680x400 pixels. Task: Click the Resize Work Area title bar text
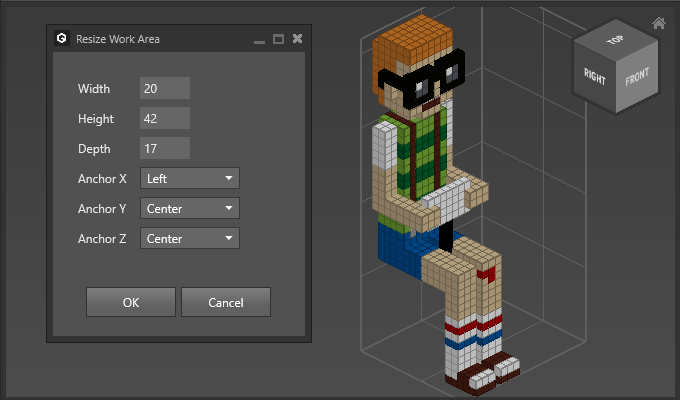118,39
